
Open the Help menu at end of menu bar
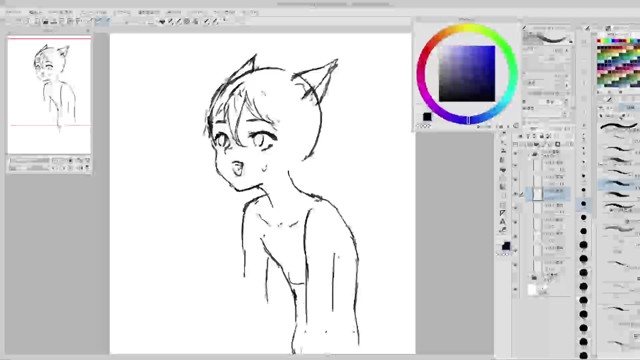(x=250, y=12)
